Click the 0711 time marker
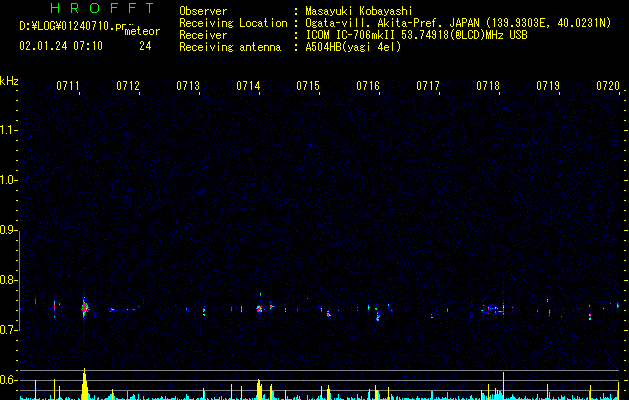The width and height of the screenshot is (629, 400). click(x=68, y=86)
